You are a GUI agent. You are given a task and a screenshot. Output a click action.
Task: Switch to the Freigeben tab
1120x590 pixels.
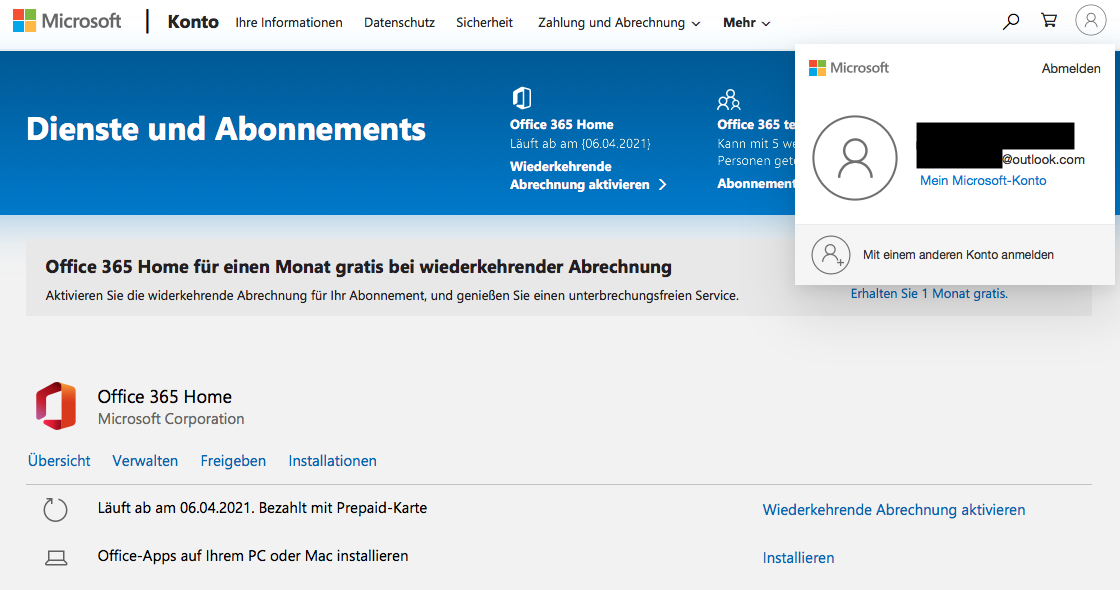coord(233,461)
